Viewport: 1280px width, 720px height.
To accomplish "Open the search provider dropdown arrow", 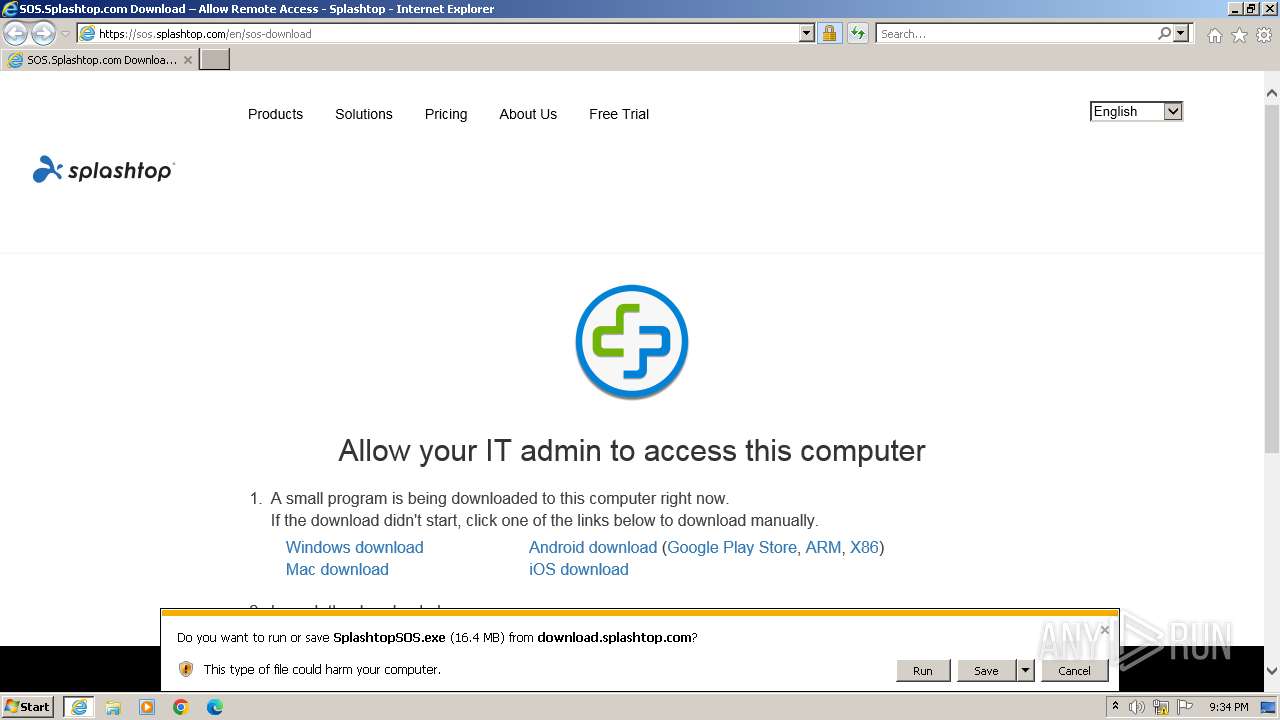I will [x=1181, y=33].
